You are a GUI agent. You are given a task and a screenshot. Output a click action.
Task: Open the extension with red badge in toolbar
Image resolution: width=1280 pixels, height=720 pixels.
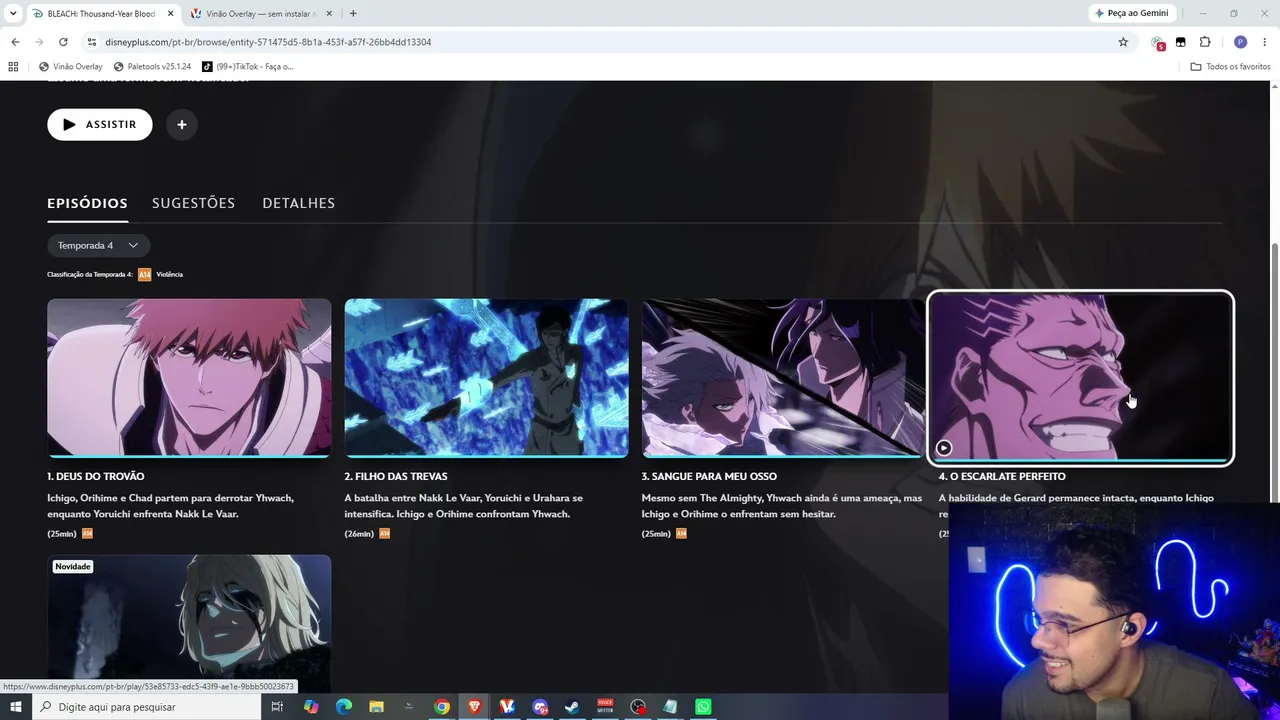1158,43
